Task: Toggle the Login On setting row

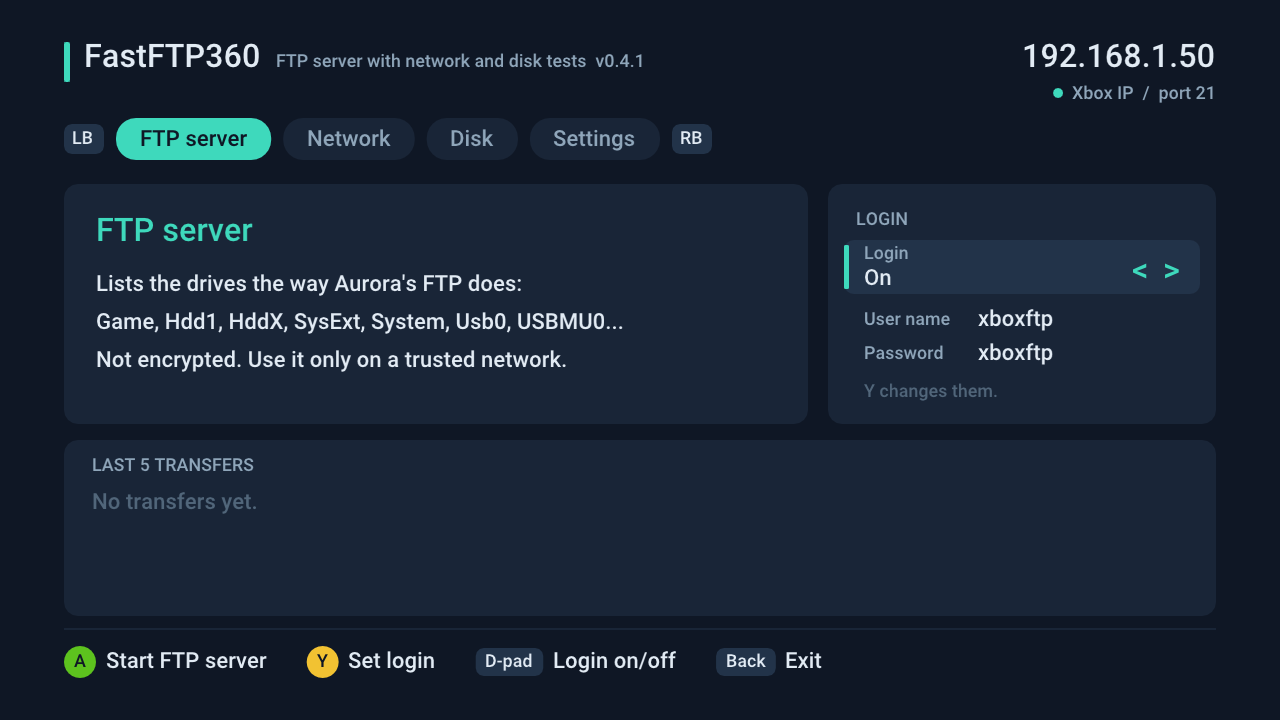Action: click(x=1022, y=267)
